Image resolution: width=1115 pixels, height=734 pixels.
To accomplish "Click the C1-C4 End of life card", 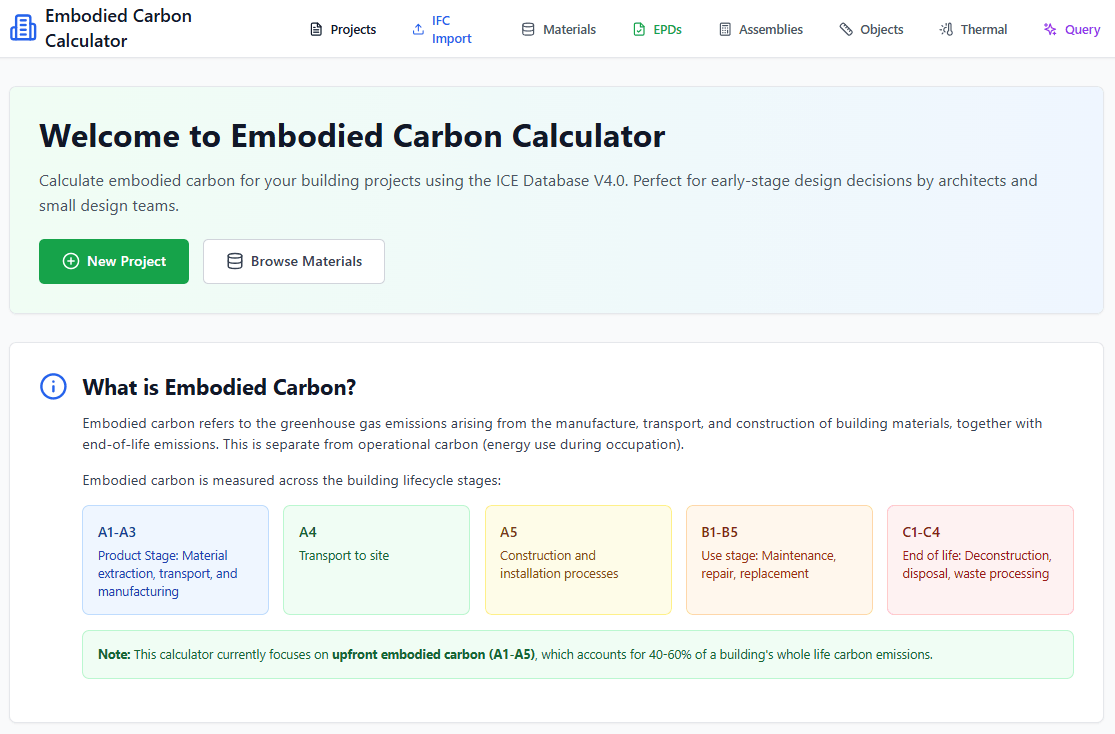I will click(979, 560).
